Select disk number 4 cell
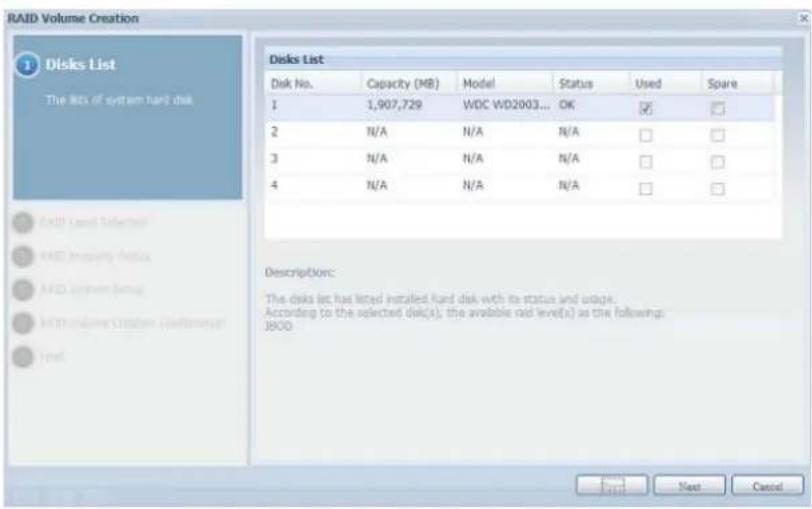 coord(274,185)
